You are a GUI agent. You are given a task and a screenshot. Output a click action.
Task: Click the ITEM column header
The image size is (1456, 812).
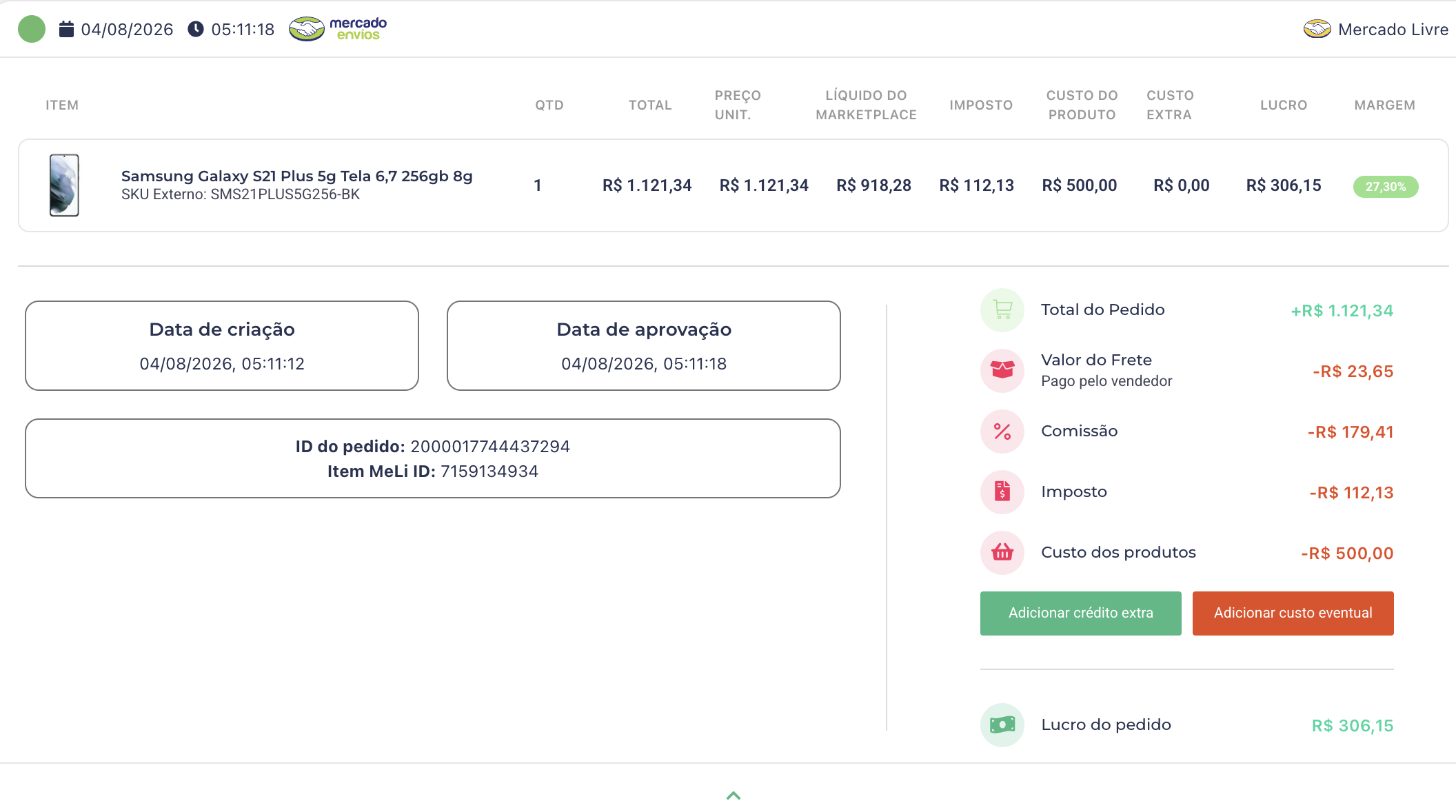pyautogui.click(x=62, y=105)
